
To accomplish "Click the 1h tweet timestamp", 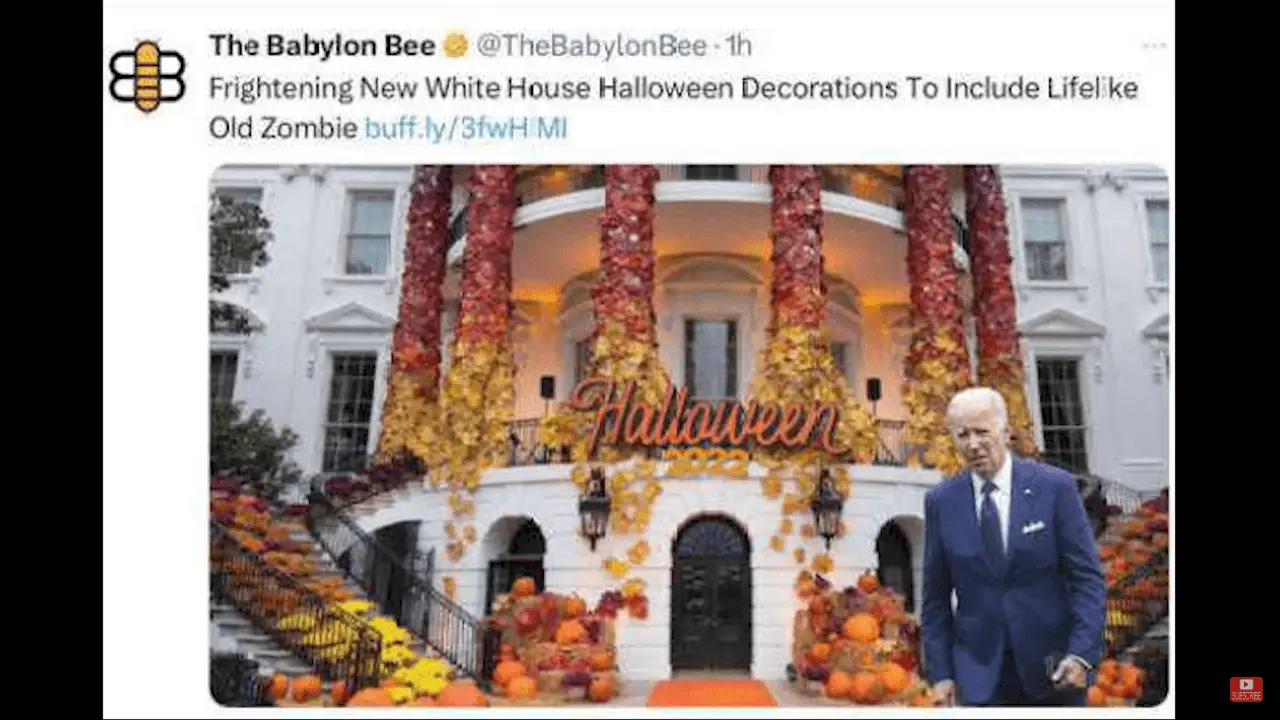I will tap(737, 46).
